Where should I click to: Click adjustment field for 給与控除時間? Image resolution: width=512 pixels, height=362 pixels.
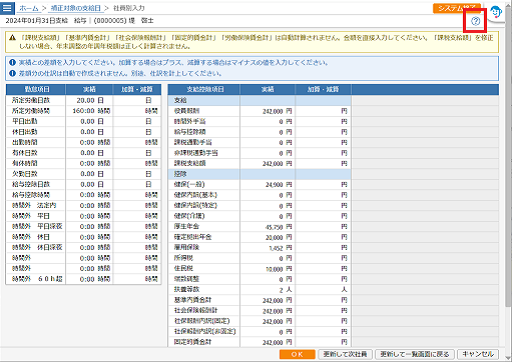tap(137, 195)
